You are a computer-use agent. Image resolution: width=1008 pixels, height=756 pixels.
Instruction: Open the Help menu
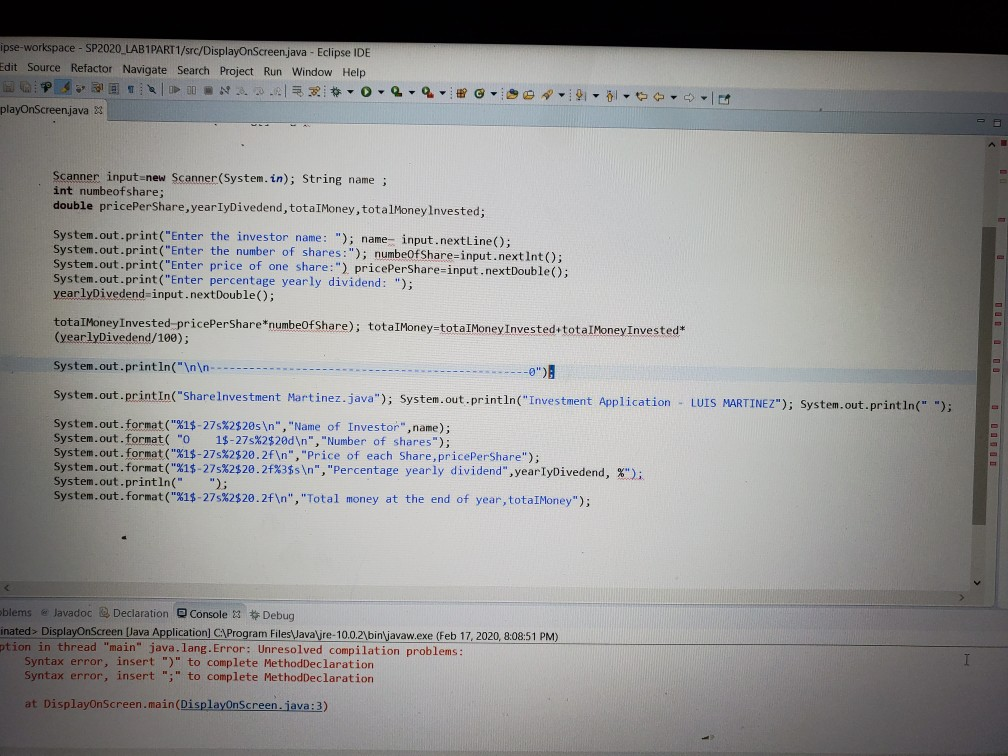(x=354, y=73)
